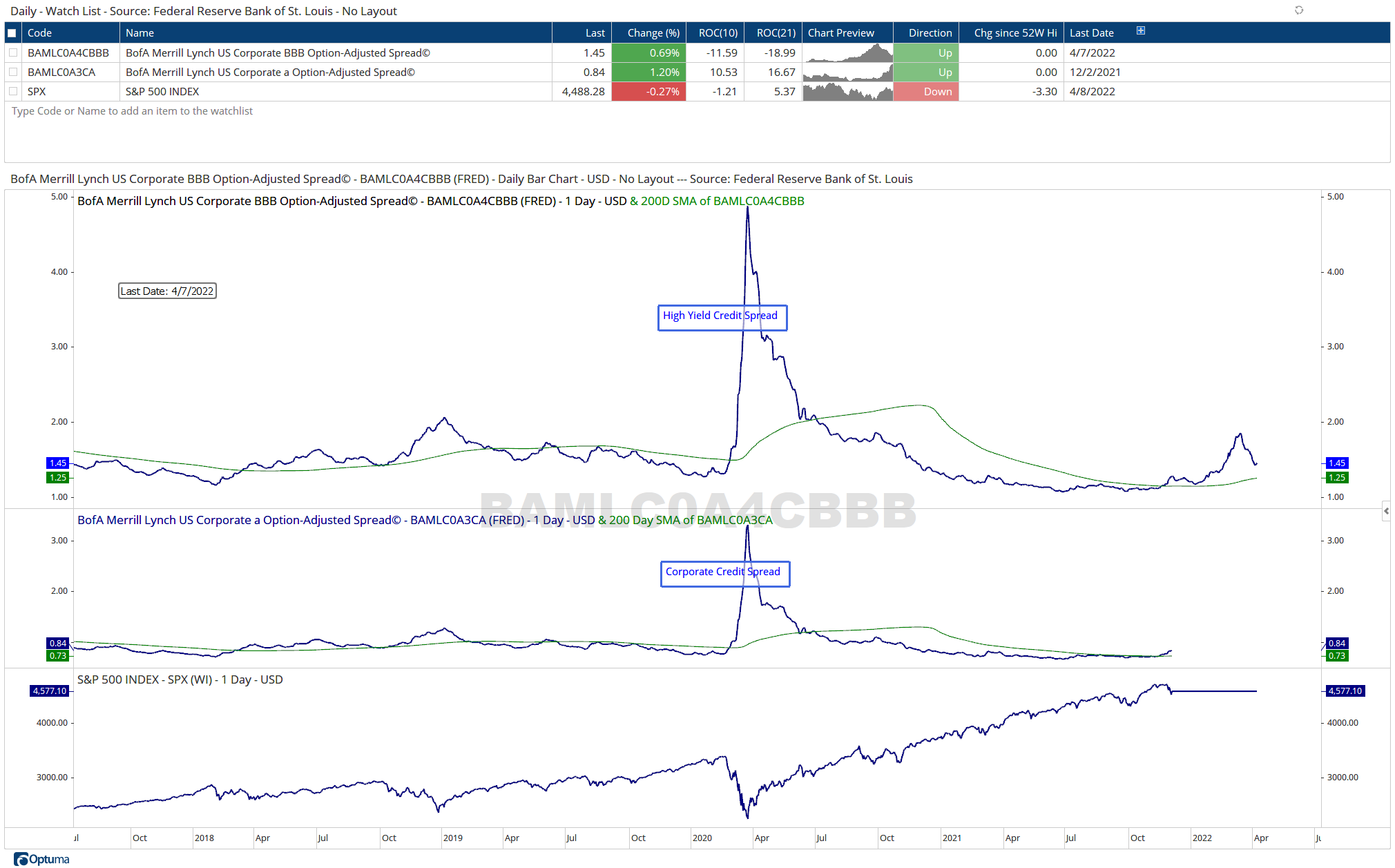Select the ROC(10) column header

pyautogui.click(x=718, y=32)
